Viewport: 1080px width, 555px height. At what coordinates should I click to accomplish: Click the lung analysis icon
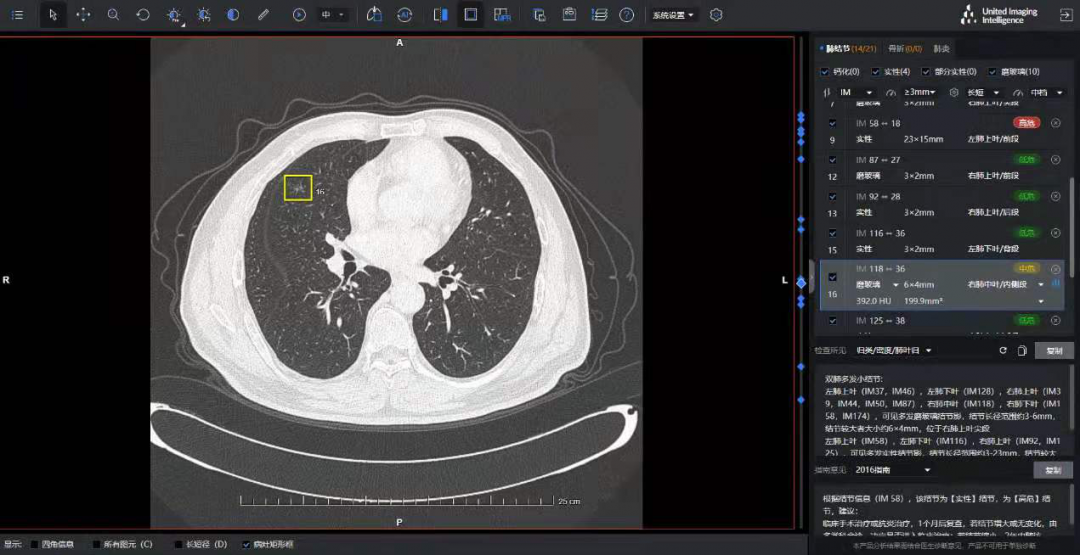[x=373, y=14]
